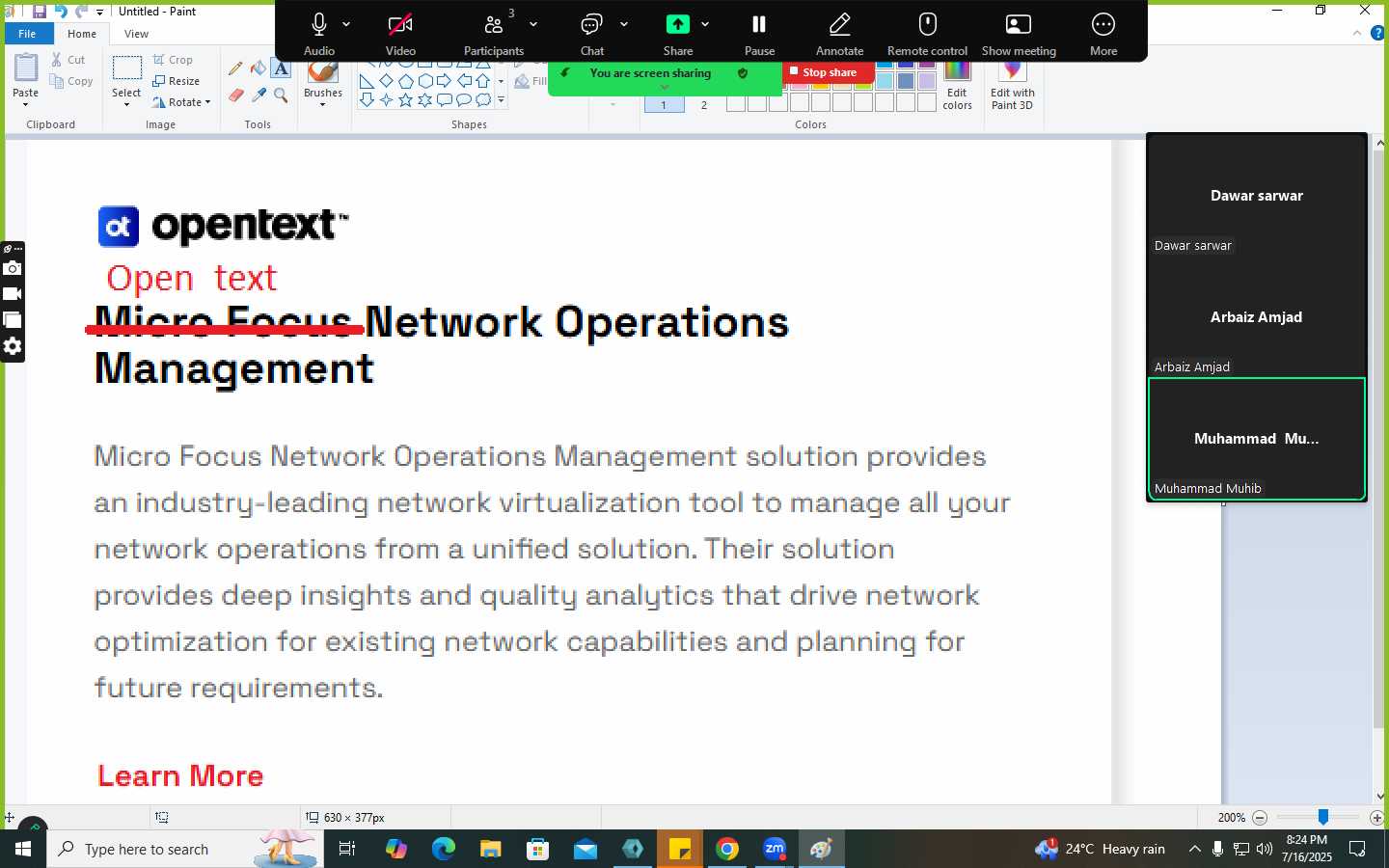Click Muhammad Muhib participant tile
Screen dimensions: 1389x868
pyautogui.click(x=1257, y=439)
